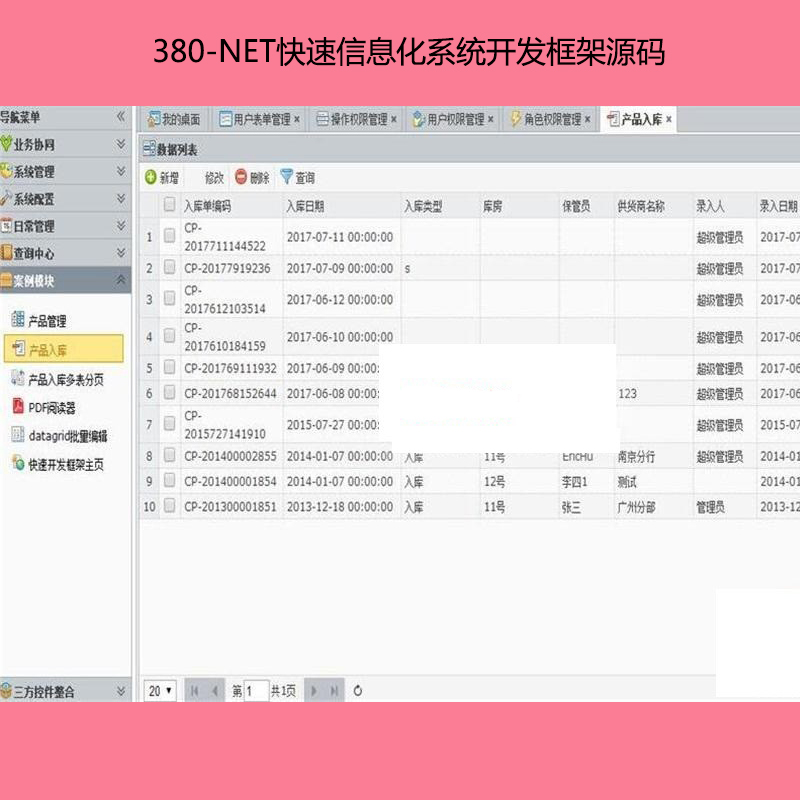Collapse the 导航菜单 sidebar panel
Image resolution: width=800 pixels, height=800 pixels.
pos(121,116)
